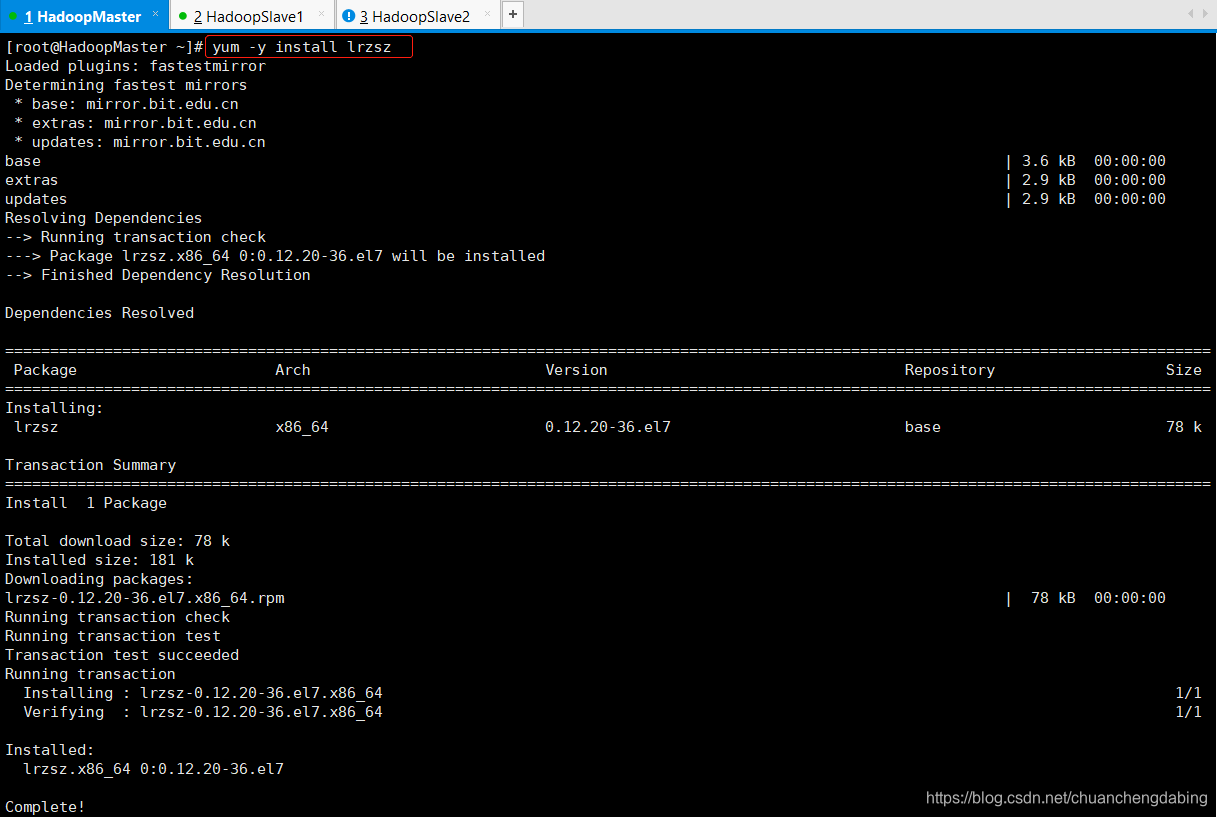Click the Transaction Summary heading
The image size is (1217, 817).
(x=90, y=465)
